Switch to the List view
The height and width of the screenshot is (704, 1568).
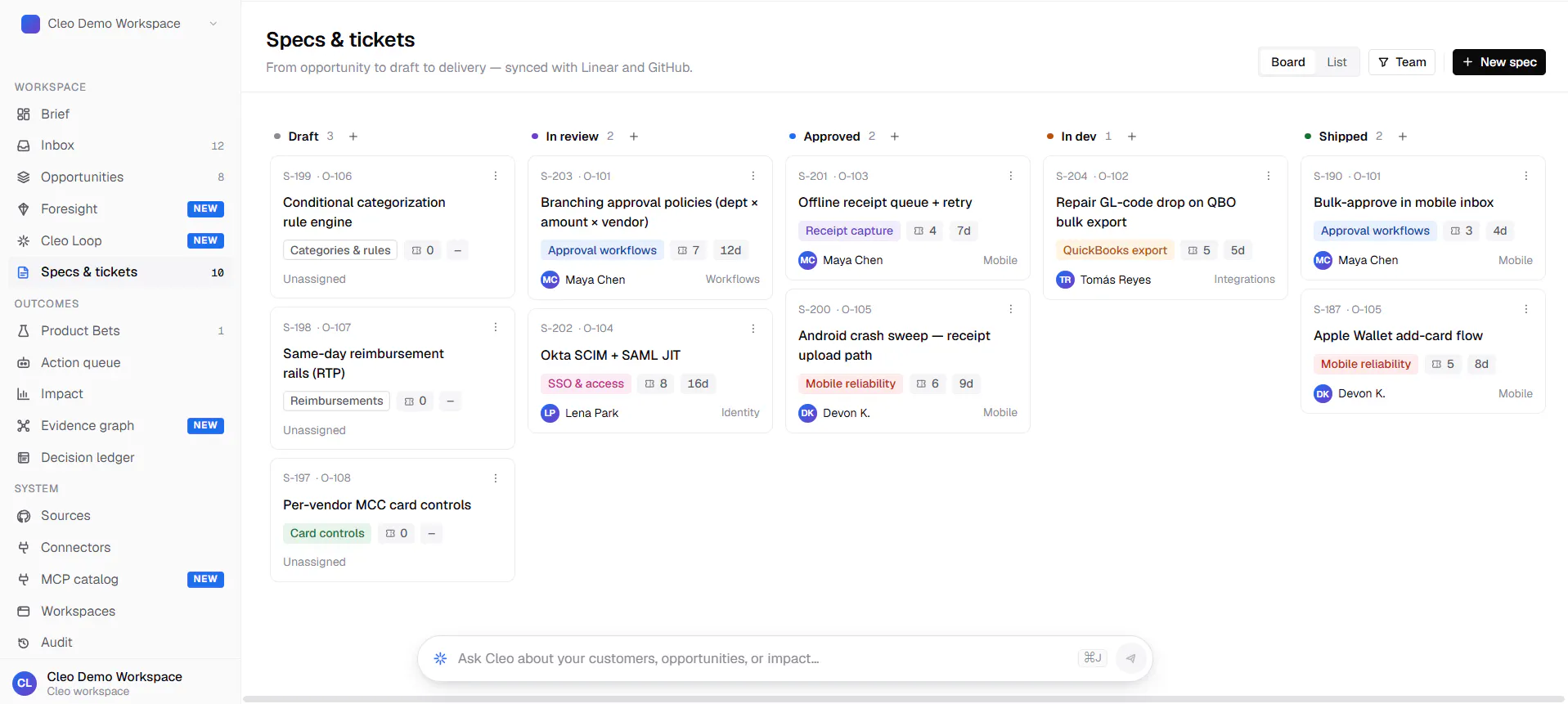(1337, 62)
